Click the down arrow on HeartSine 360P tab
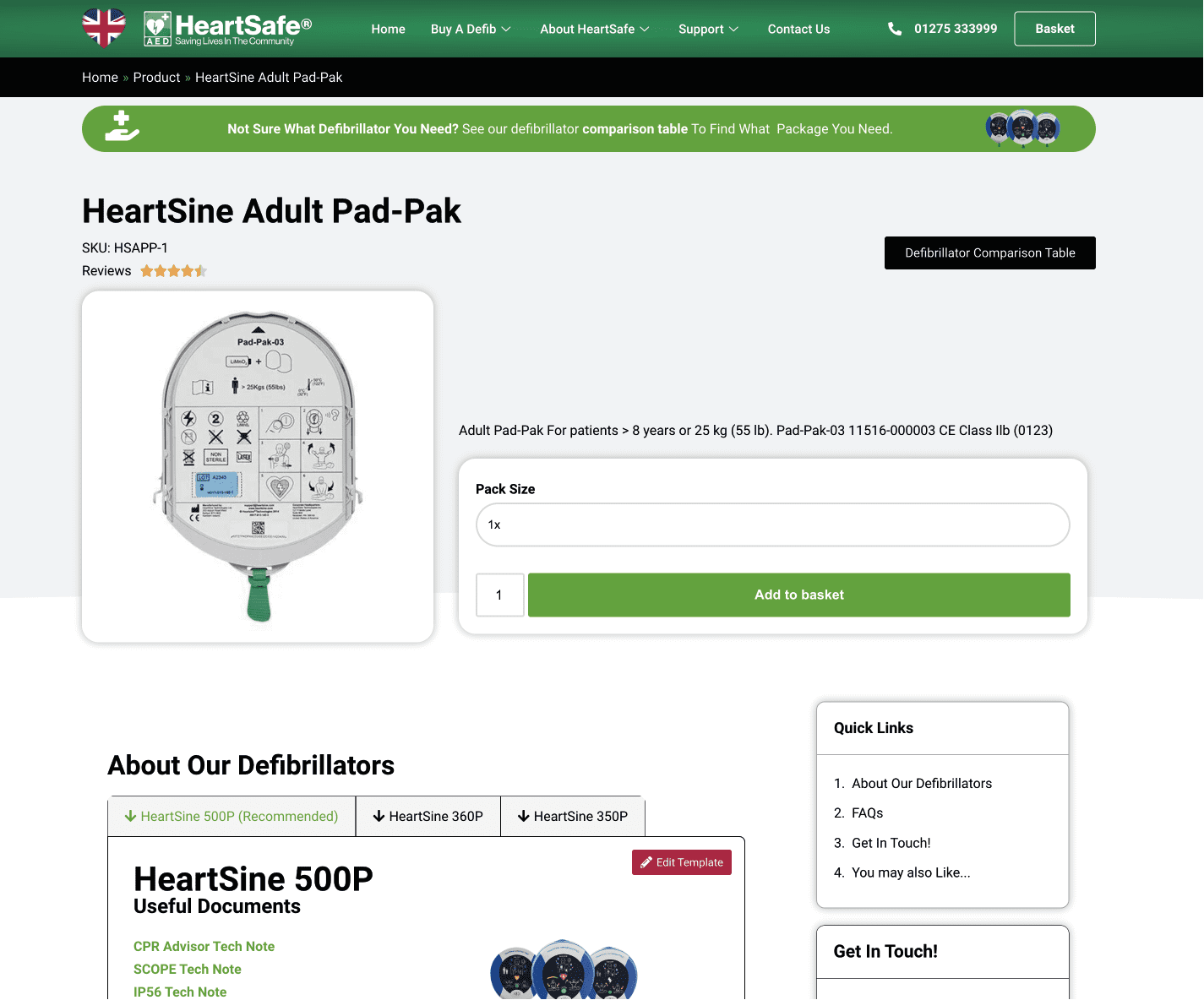The height and width of the screenshot is (1000, 1204). (x=379, y=816)
